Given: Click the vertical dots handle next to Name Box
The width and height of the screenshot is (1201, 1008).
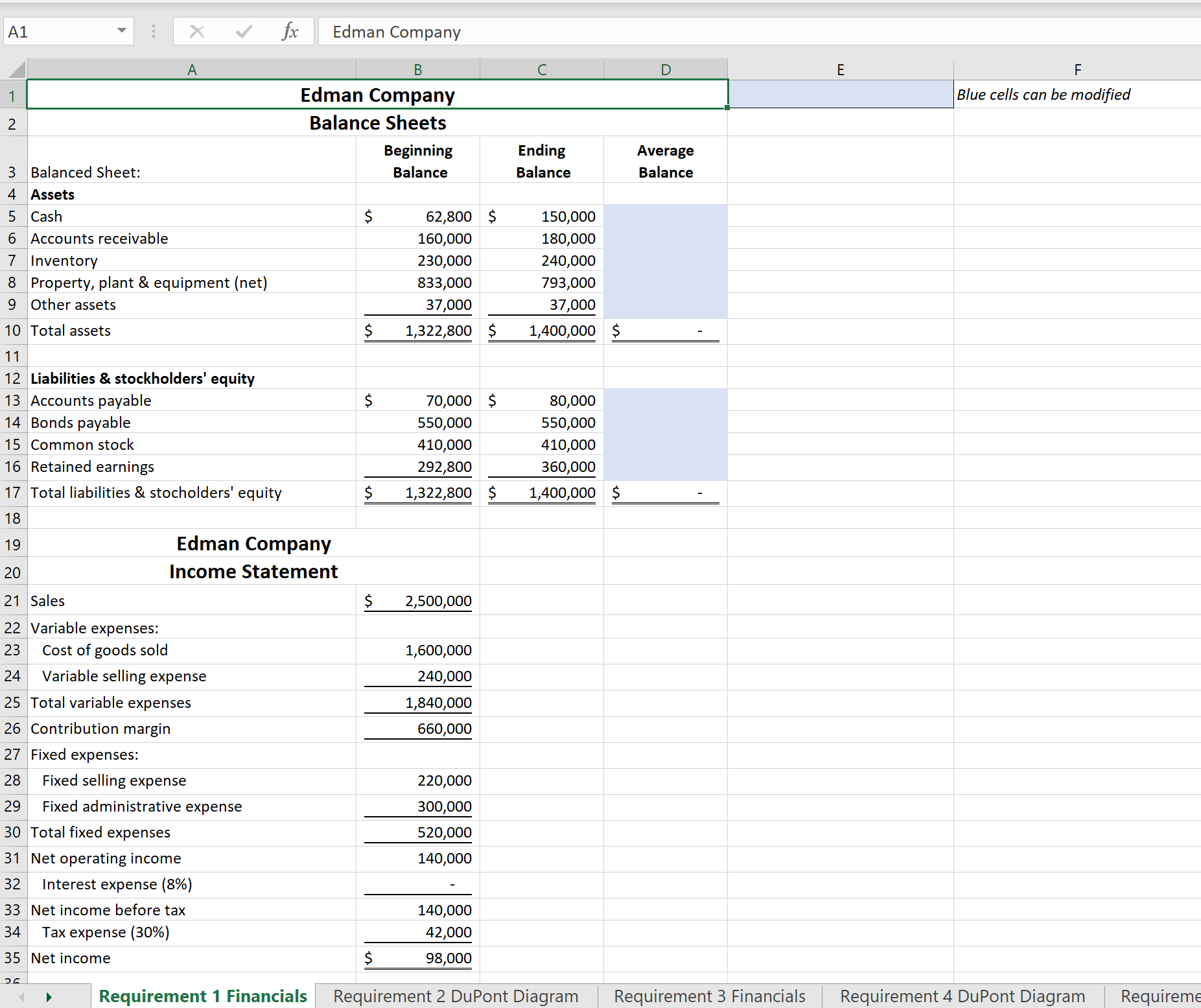Looking at the screenshot, I should point(154,31).
